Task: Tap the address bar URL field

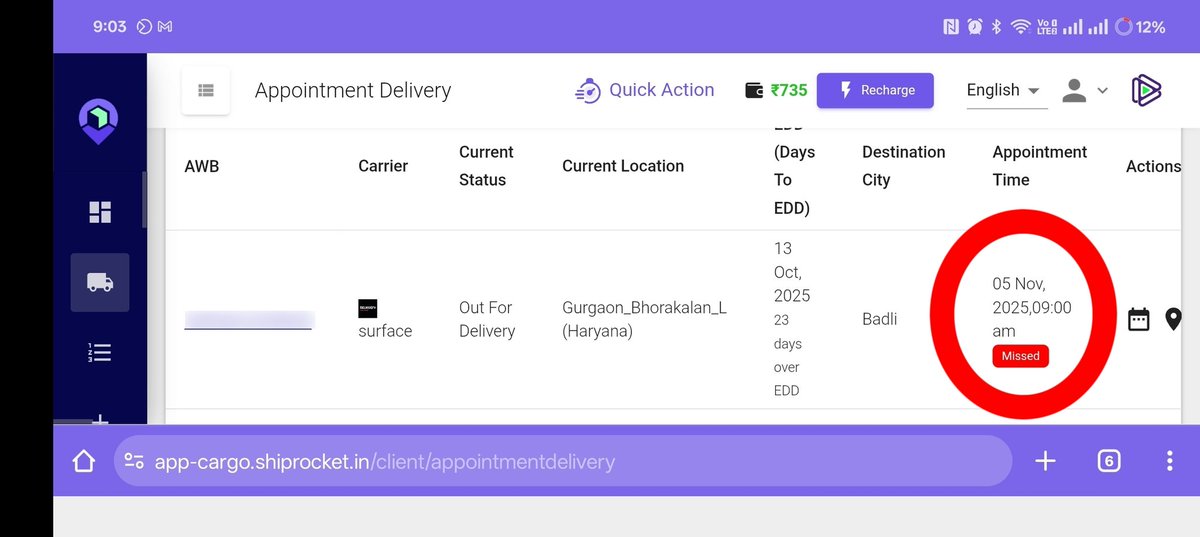Action: pos(563,461)
